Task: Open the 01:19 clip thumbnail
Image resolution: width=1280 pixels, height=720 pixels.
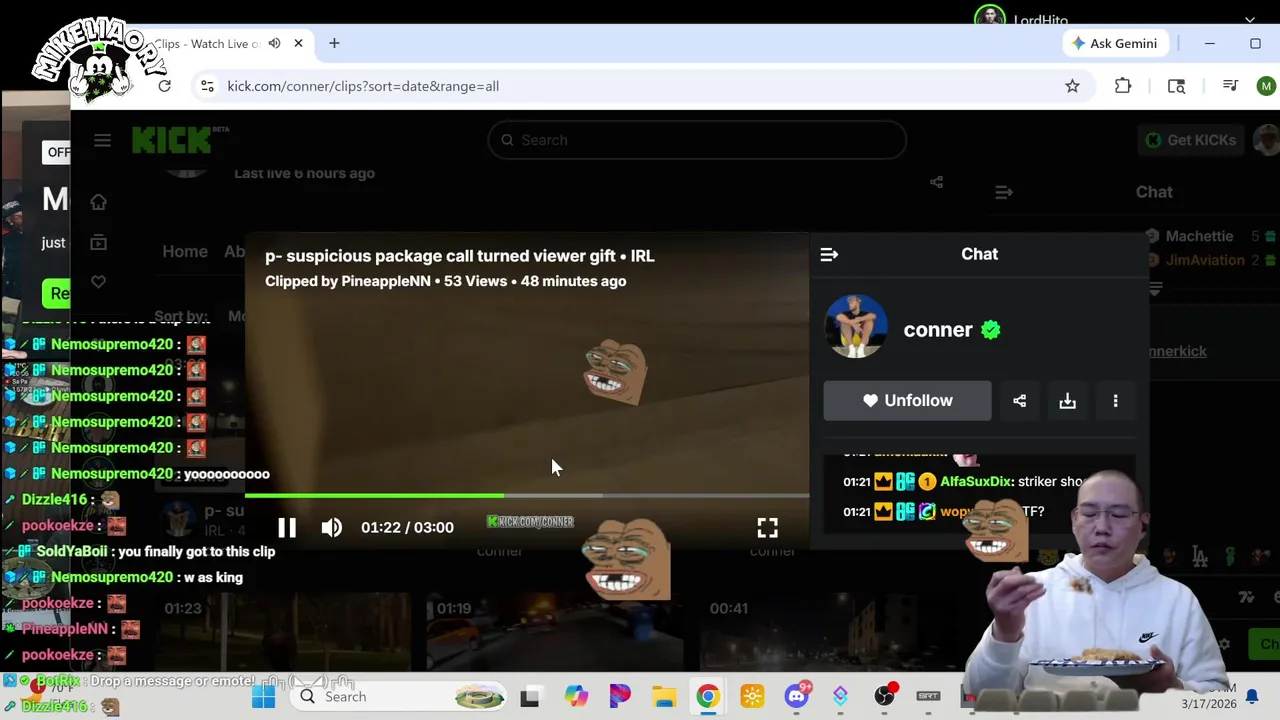Action: [x=555, y=630]
